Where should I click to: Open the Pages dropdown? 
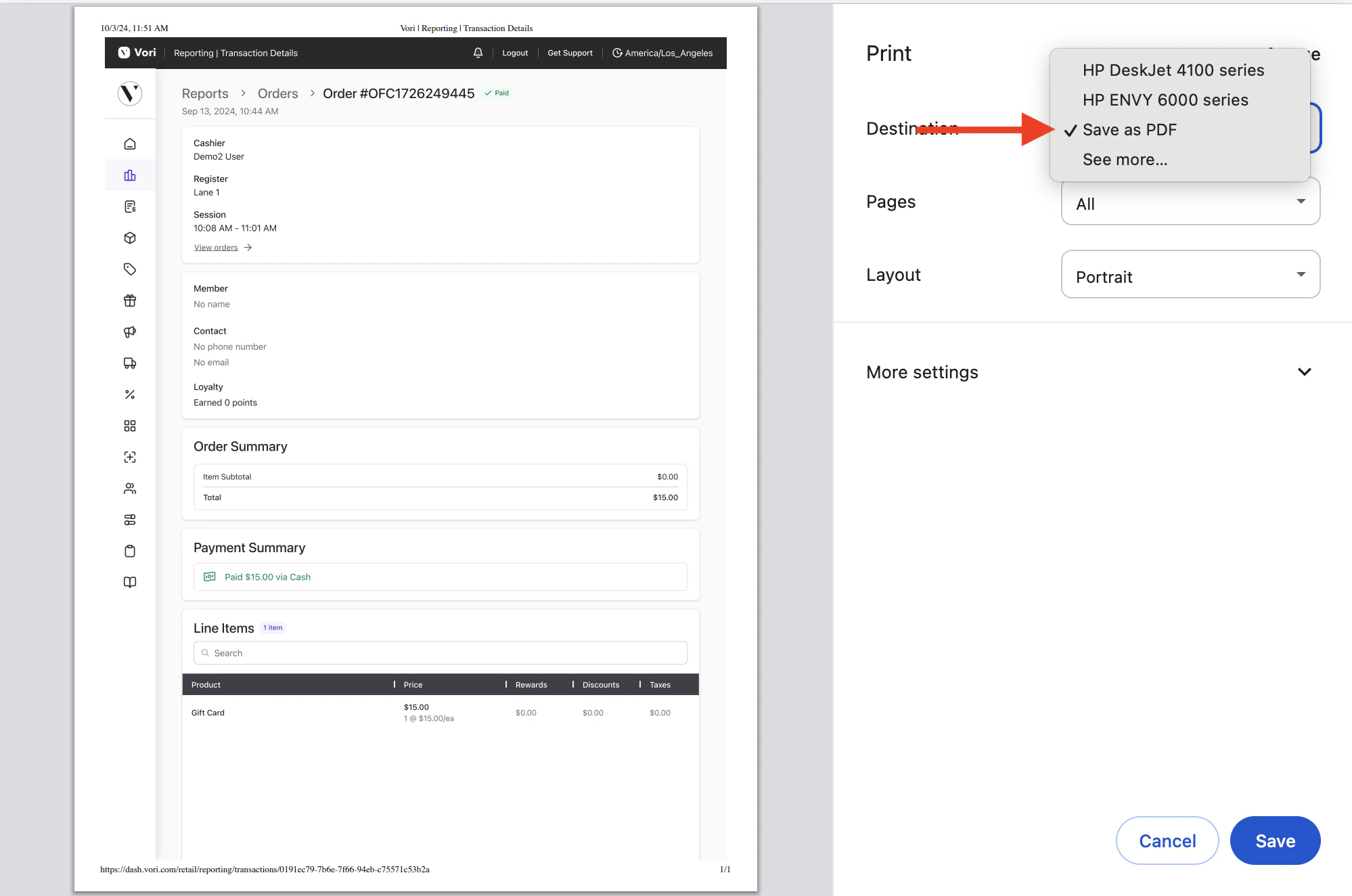click(x=1190, y=203)
